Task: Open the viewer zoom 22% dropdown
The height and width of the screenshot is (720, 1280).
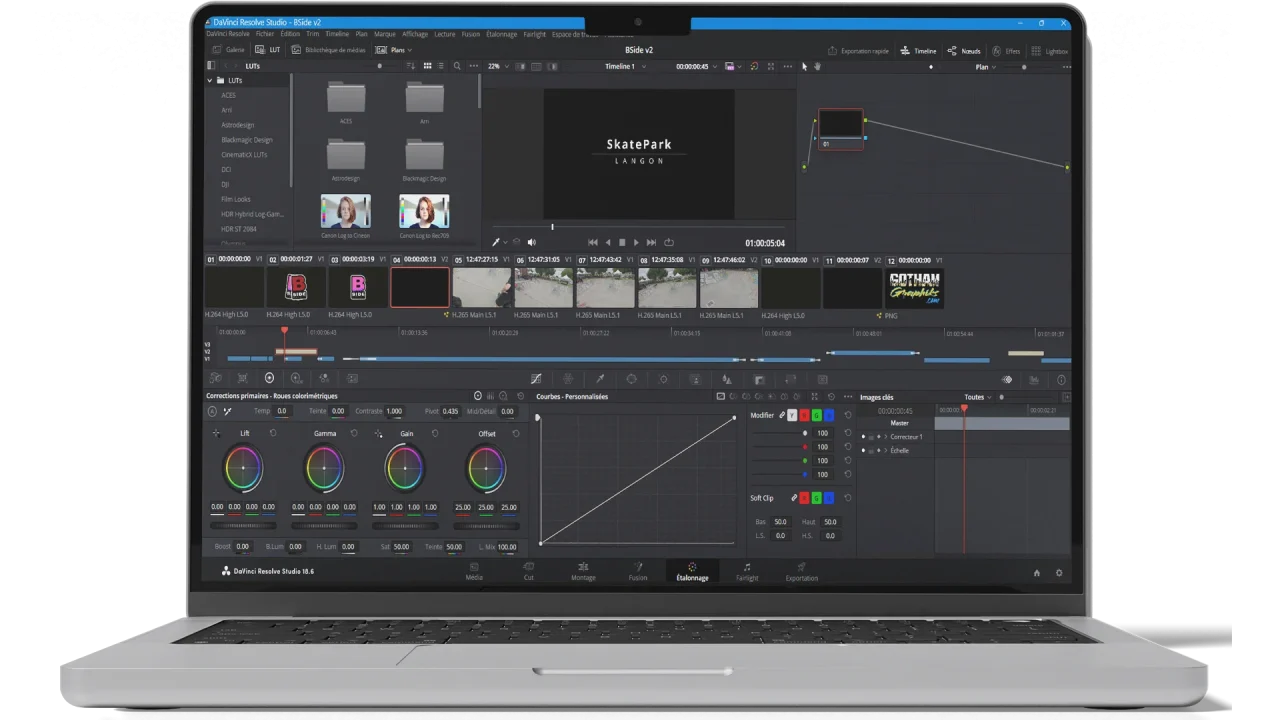Action: (498, 66)
